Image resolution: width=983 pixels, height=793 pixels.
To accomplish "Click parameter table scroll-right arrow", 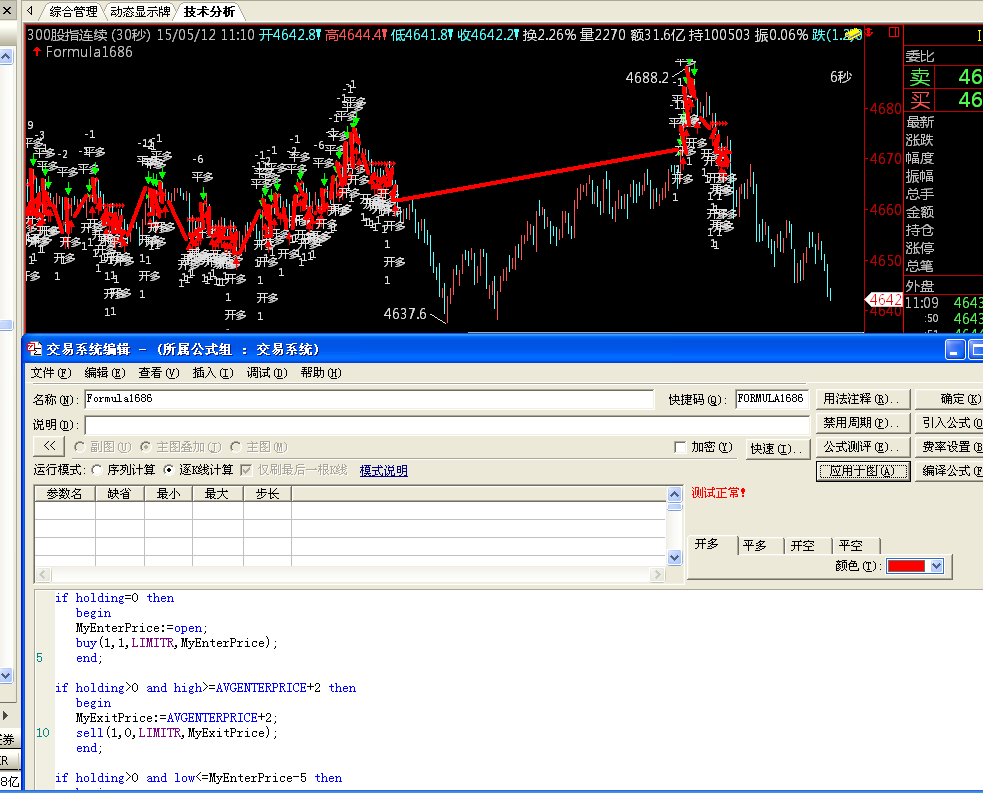I will pyautogui.click(x=658, y=574).
